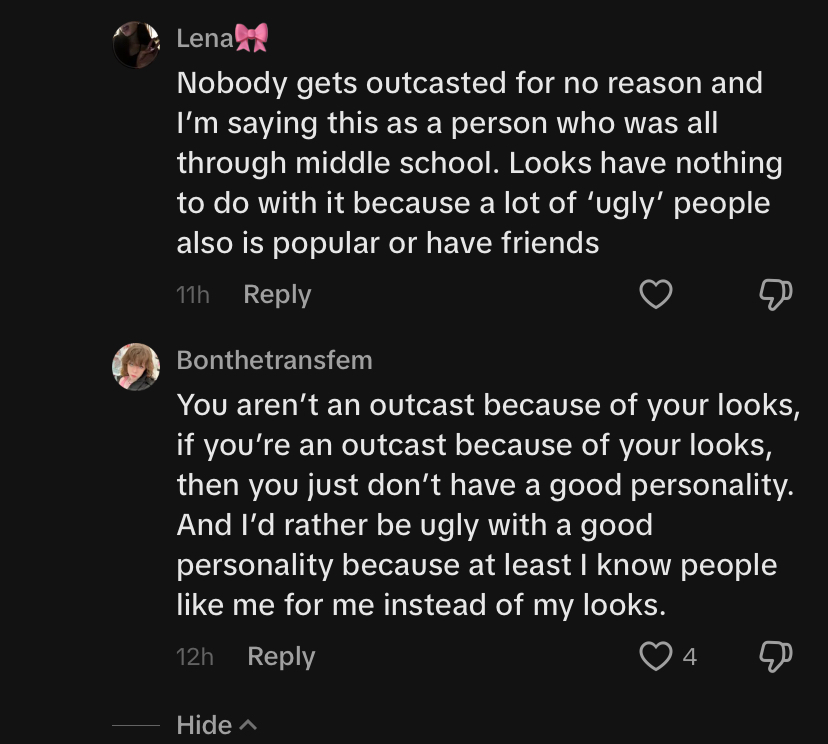Tap the 12h timestamp
The width and height of the screenshot is (828, 744).
pyautogui.click(x=195, y=656)
